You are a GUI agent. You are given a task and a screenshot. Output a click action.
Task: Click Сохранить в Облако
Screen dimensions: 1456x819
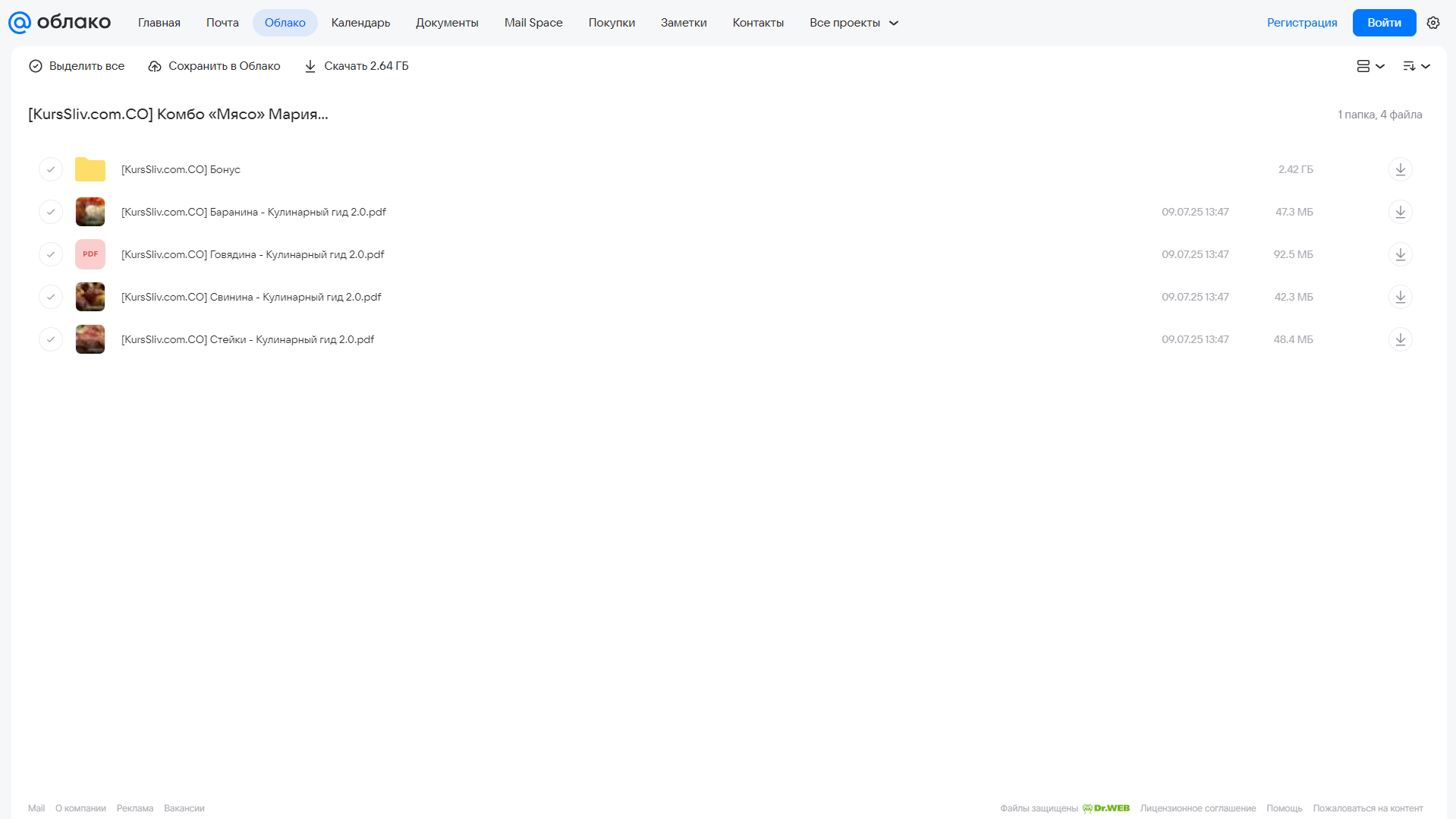point(214,66)
